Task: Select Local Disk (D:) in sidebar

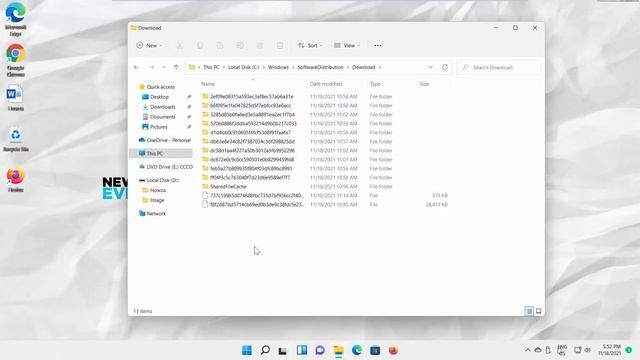Action: coord(162,180)
